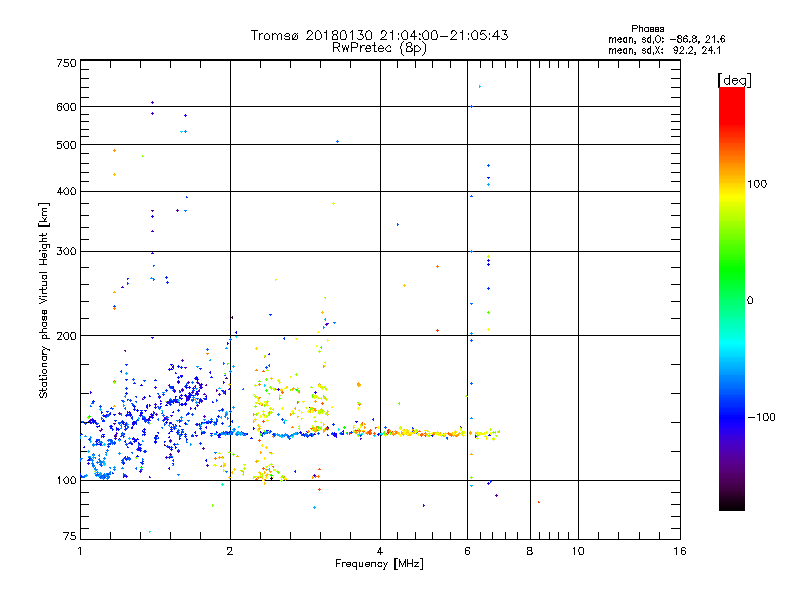Viewport: 800px width, 600px height.
Task: Select the 'Phases' header text
Action: [x=647, y=29]
